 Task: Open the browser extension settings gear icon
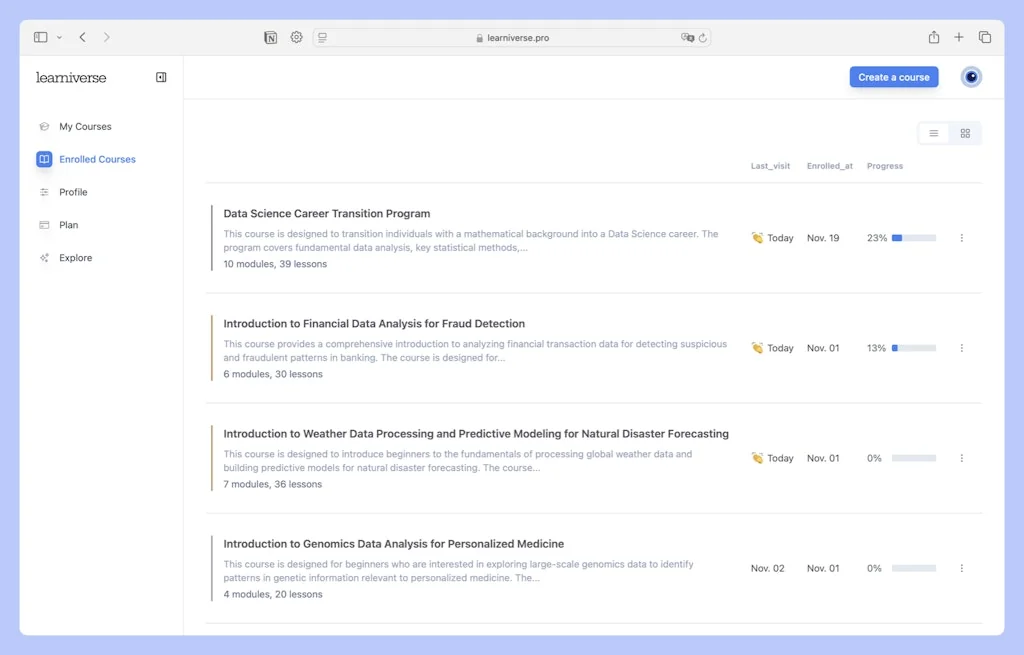[x=297, y=37]
